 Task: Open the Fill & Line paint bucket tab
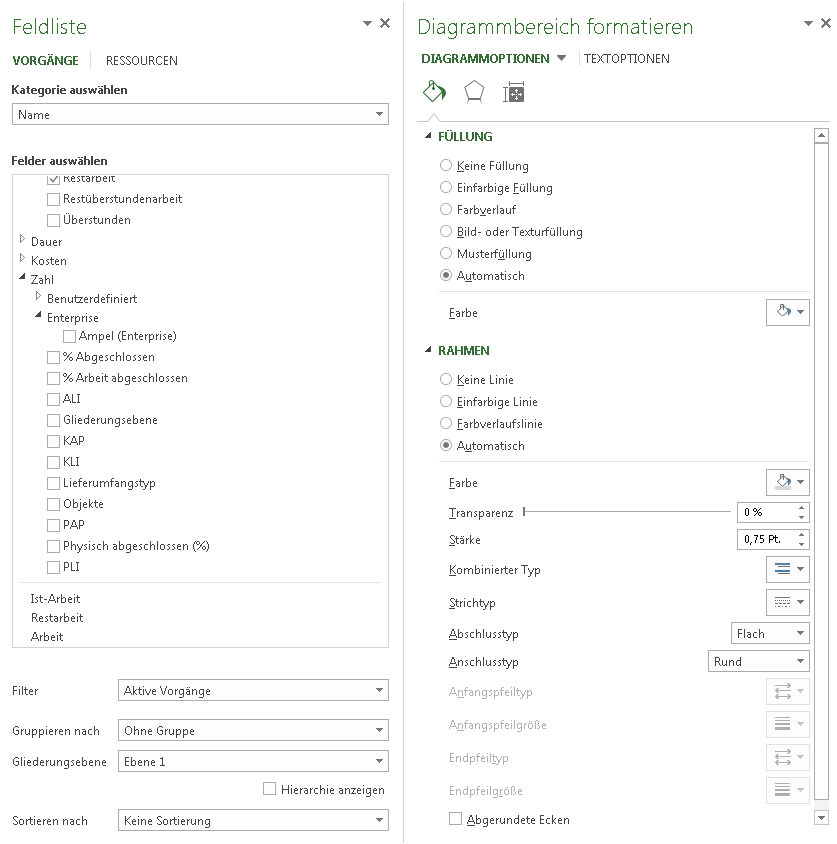point(434,92)
